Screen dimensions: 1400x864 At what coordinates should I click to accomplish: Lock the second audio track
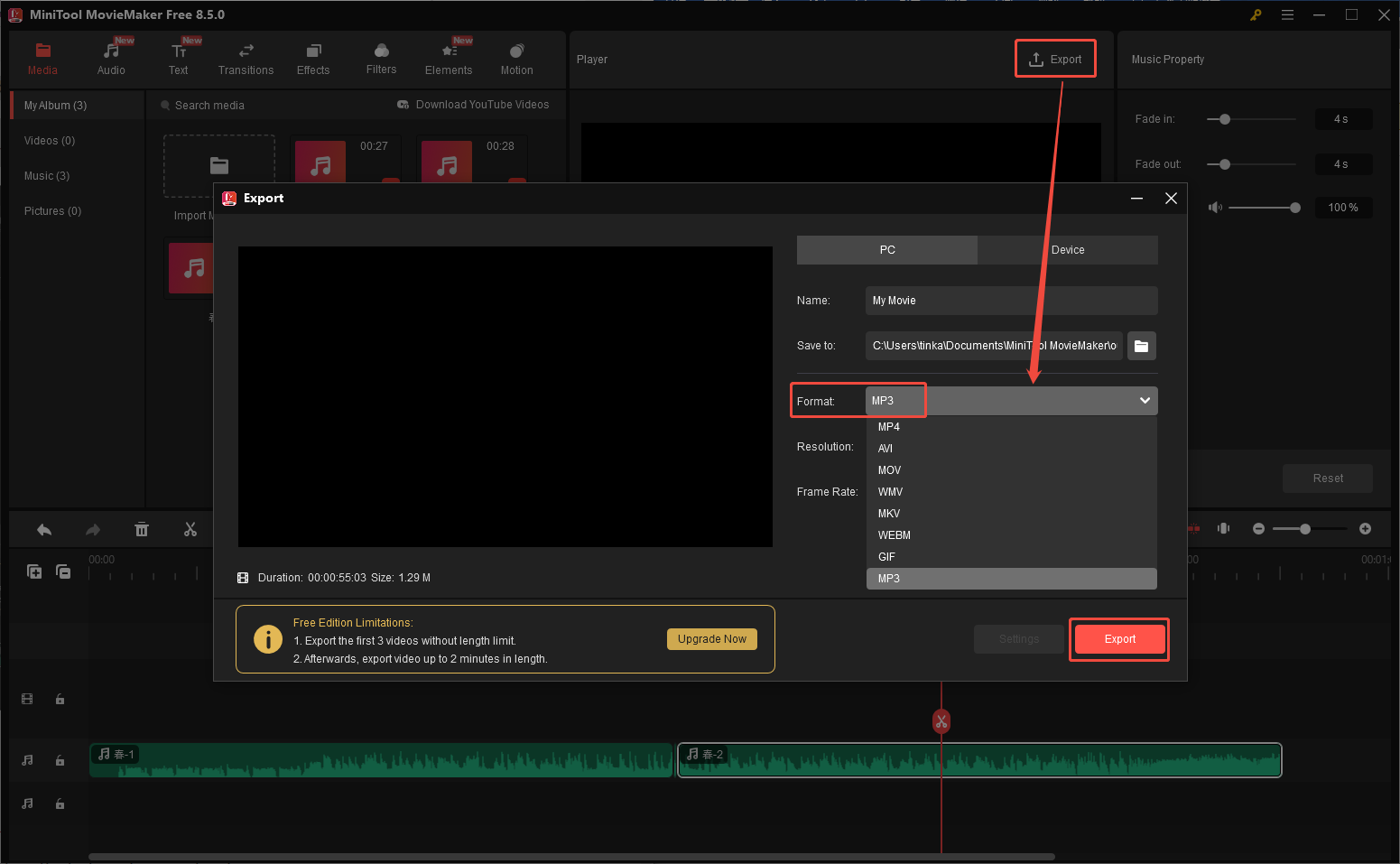tap(60, 804)
